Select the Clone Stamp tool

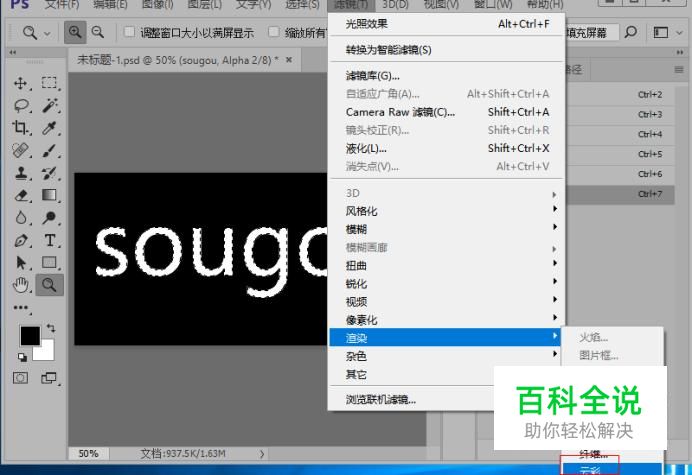pos(20,173)
